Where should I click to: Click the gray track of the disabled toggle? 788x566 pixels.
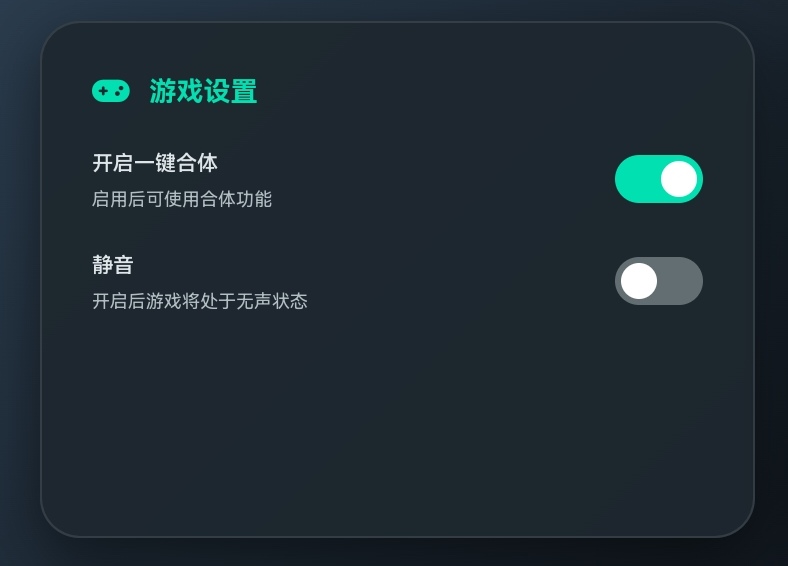[682, 281]
